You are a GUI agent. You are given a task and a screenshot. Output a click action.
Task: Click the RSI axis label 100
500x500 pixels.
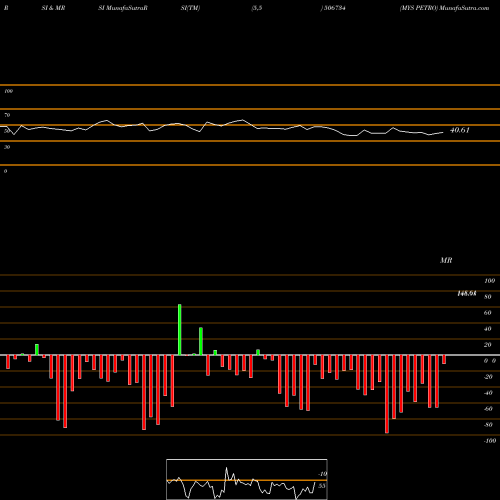click(x=8, y=91)
